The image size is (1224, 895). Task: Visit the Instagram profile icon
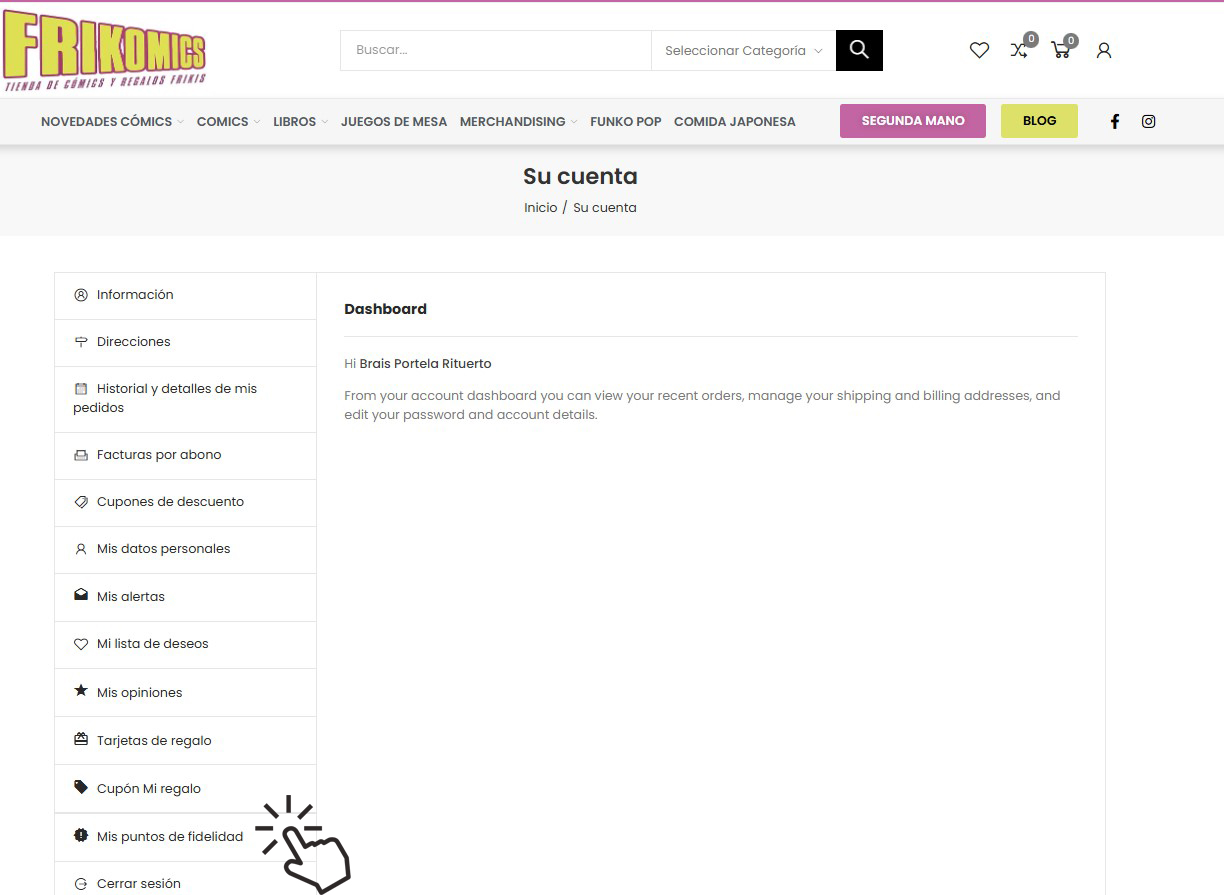click(1149, 121)
